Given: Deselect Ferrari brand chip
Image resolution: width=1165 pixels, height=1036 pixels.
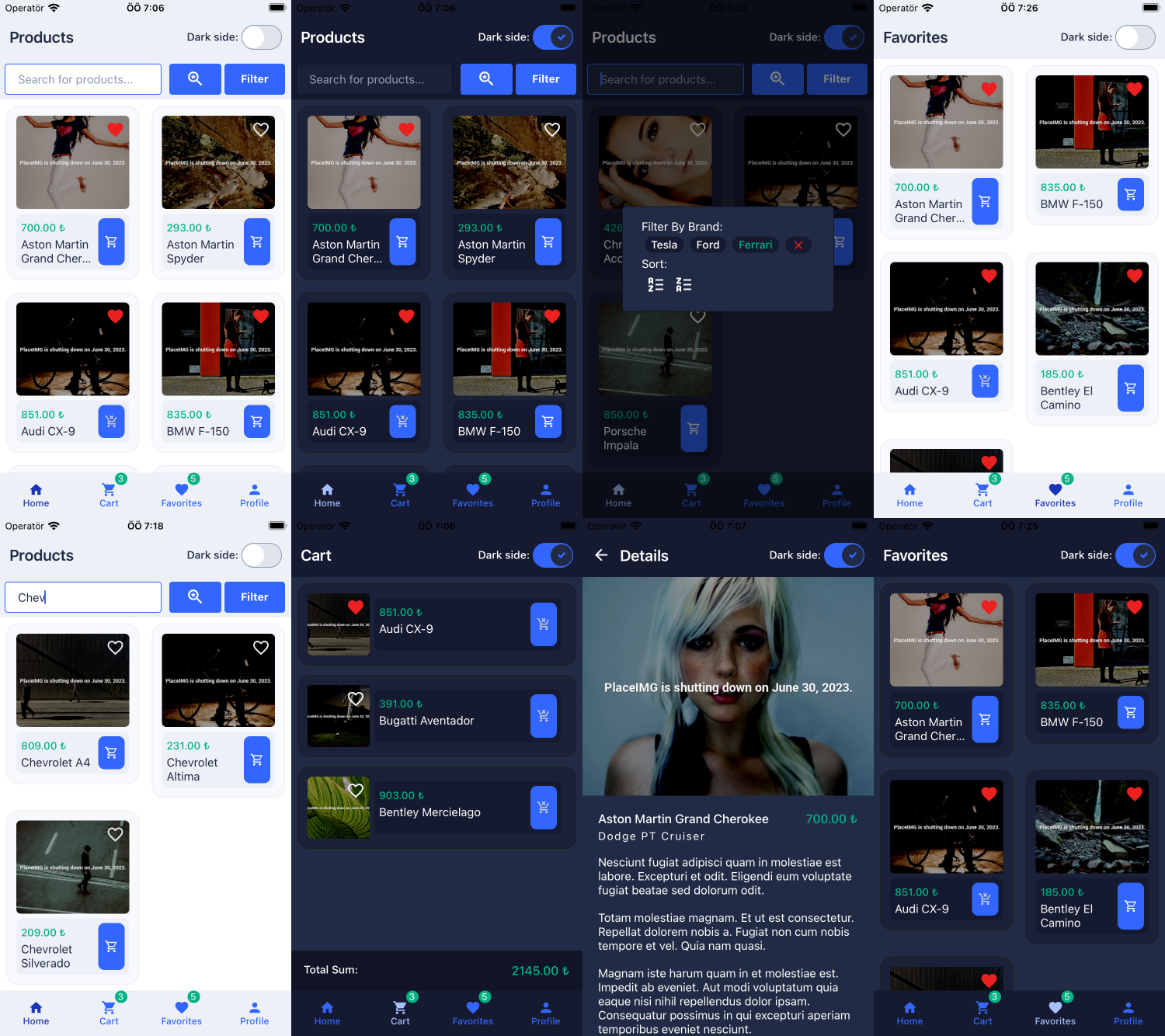Looking at the screenshot, I should click(x=755, y=245).
